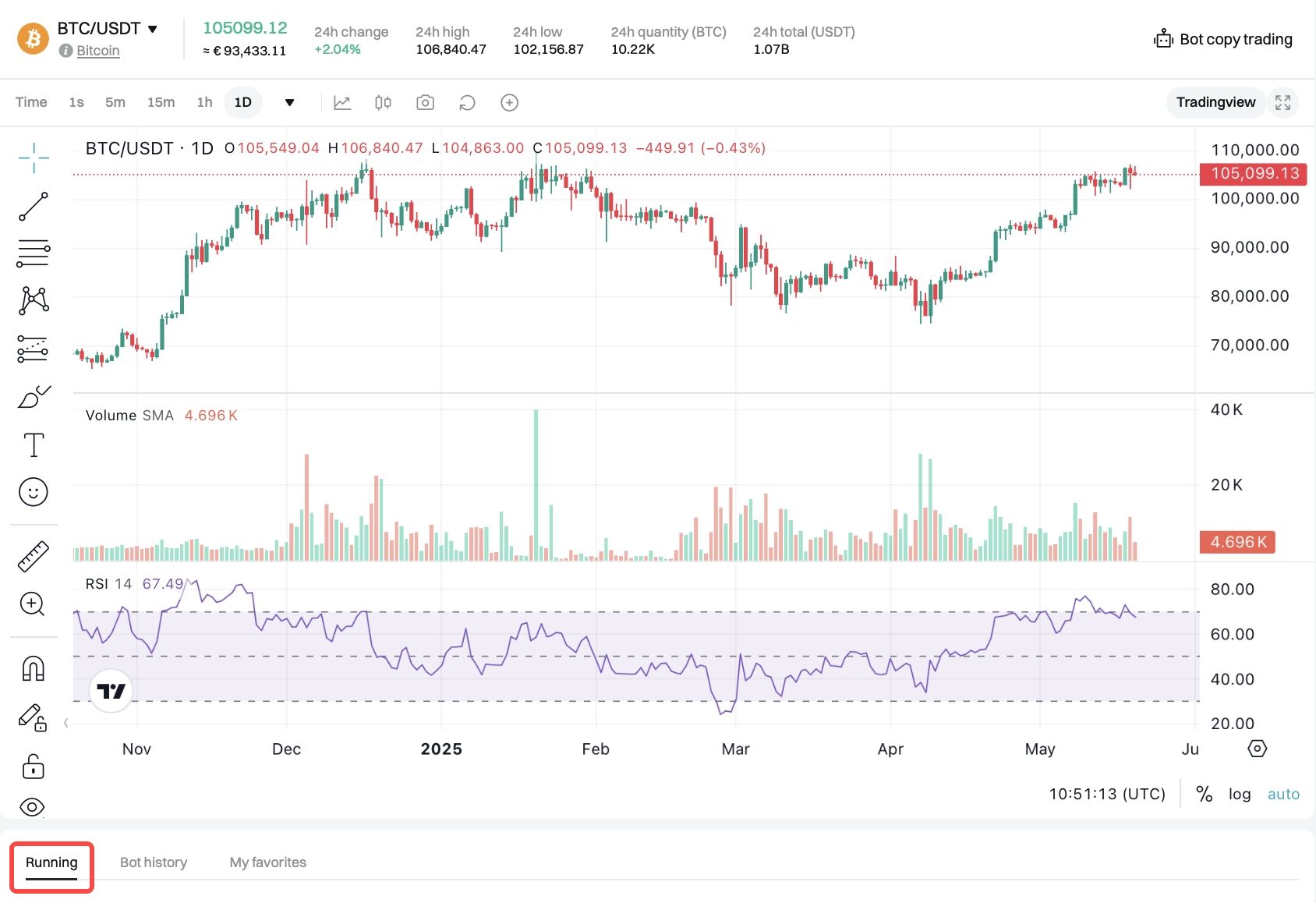1316x903 pixels.
Task: Open the My favorites tab
Action: (x=267, y=862)
